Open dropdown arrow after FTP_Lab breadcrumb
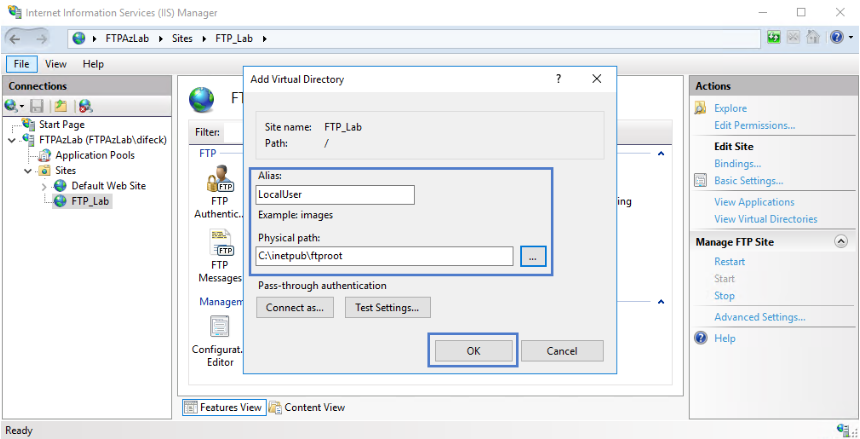 pos(265,38)
